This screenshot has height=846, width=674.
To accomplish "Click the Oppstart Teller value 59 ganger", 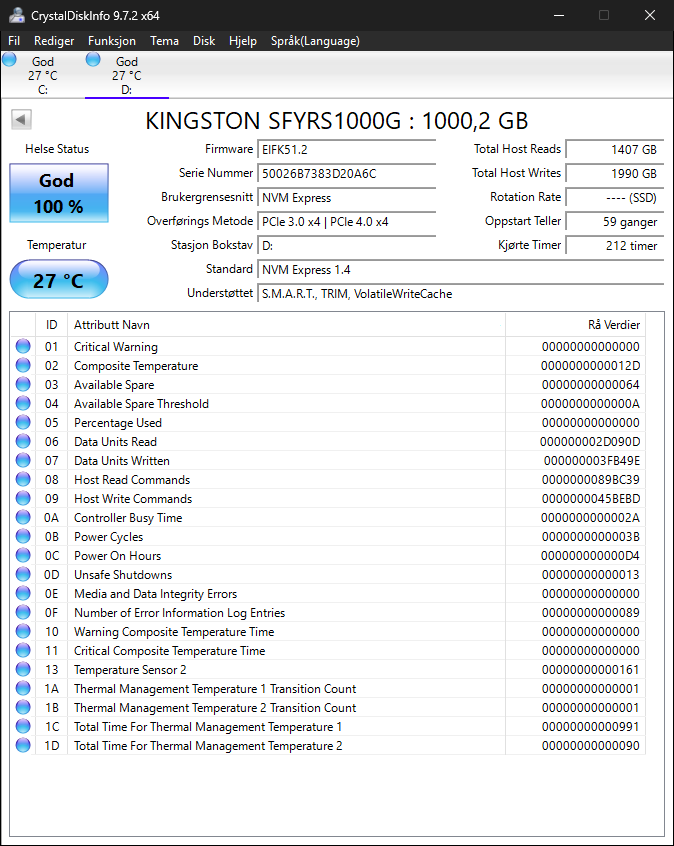I will 615,222.
